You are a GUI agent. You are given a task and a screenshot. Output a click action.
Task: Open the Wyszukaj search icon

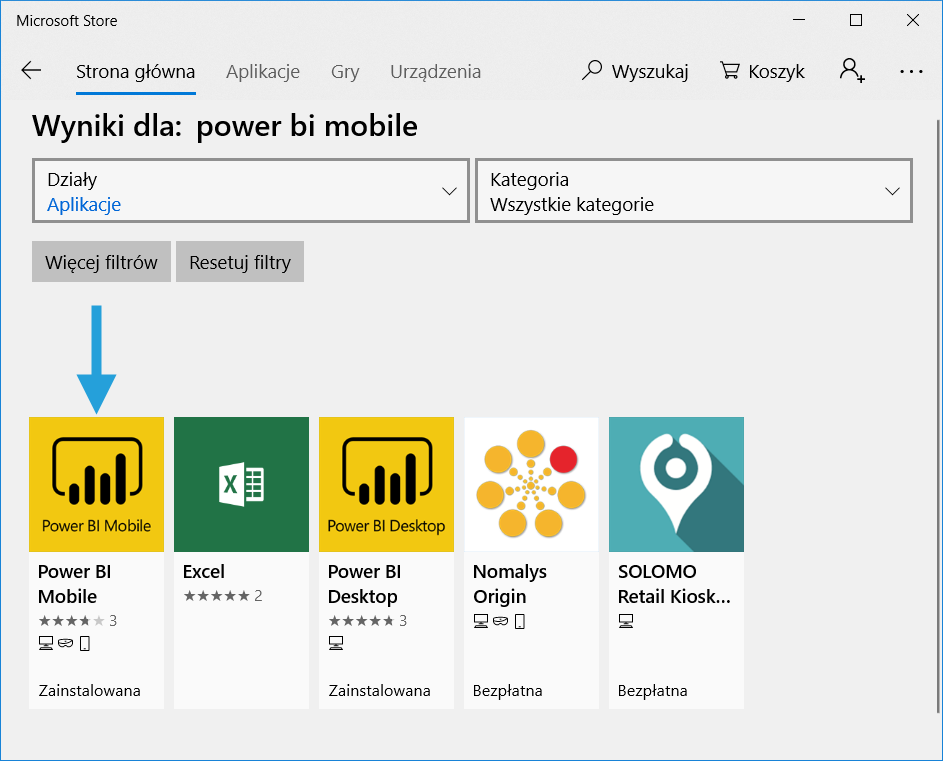click(593, 71)
